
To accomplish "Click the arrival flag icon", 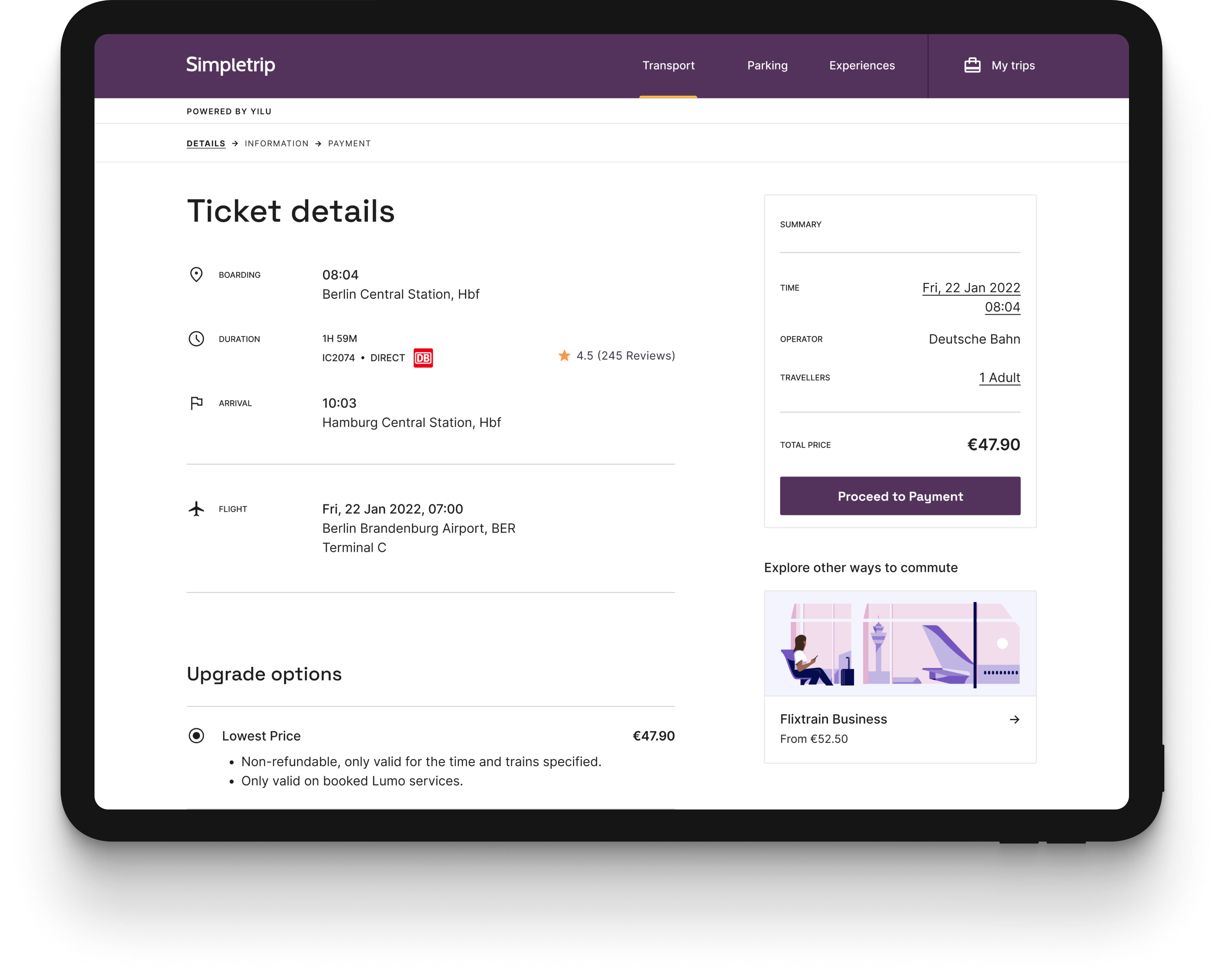I will click(x=196, y=403).
